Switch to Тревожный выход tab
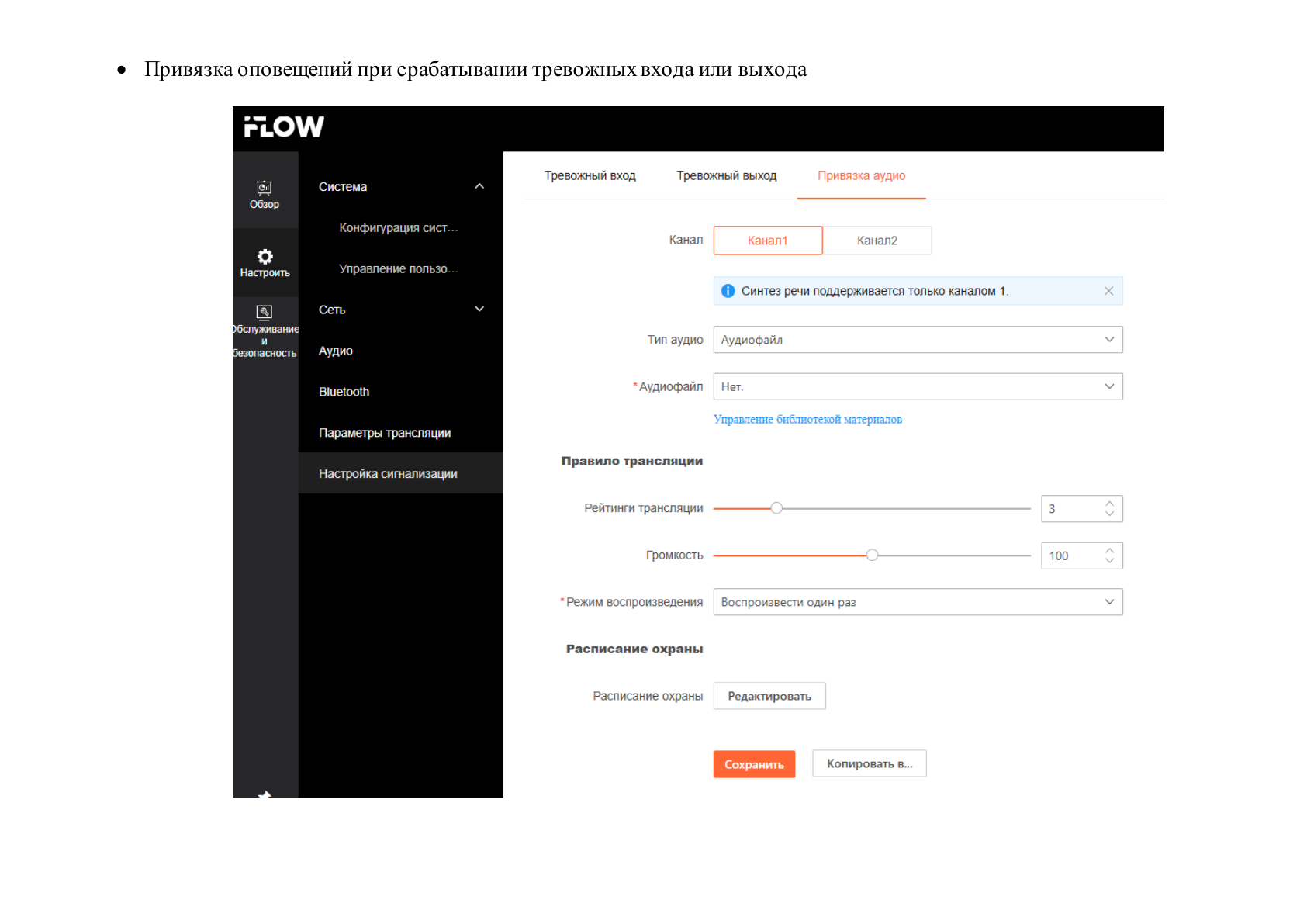 727,176
